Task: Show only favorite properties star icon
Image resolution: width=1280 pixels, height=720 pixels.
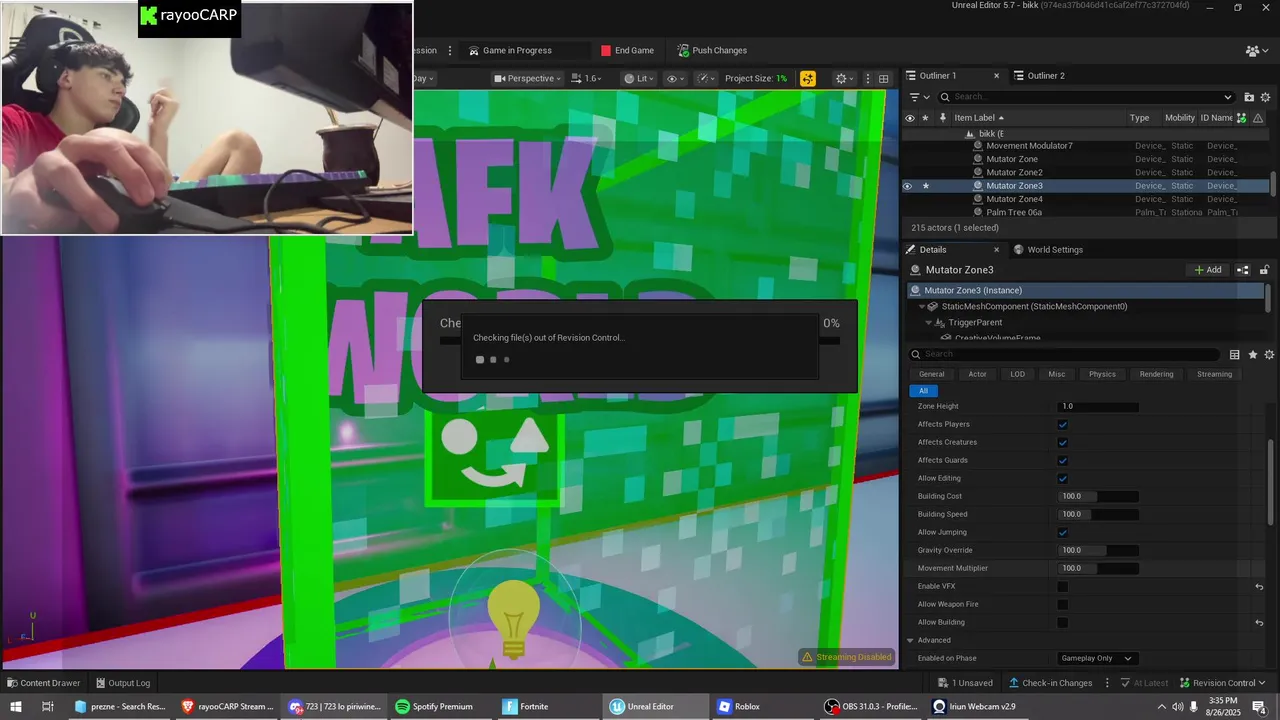Action: (x=1252, y=355)
